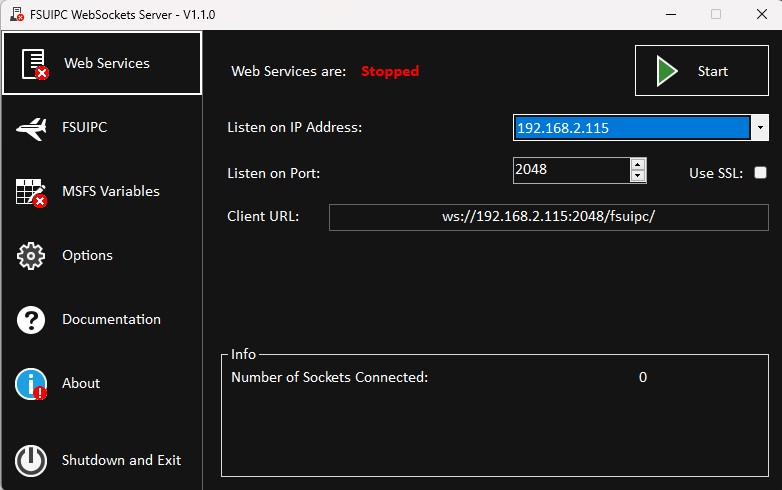The image size is (782, 490).
Task: Click the sockets connected value 0
Action: pyautogui.click(x=643, y=377)
